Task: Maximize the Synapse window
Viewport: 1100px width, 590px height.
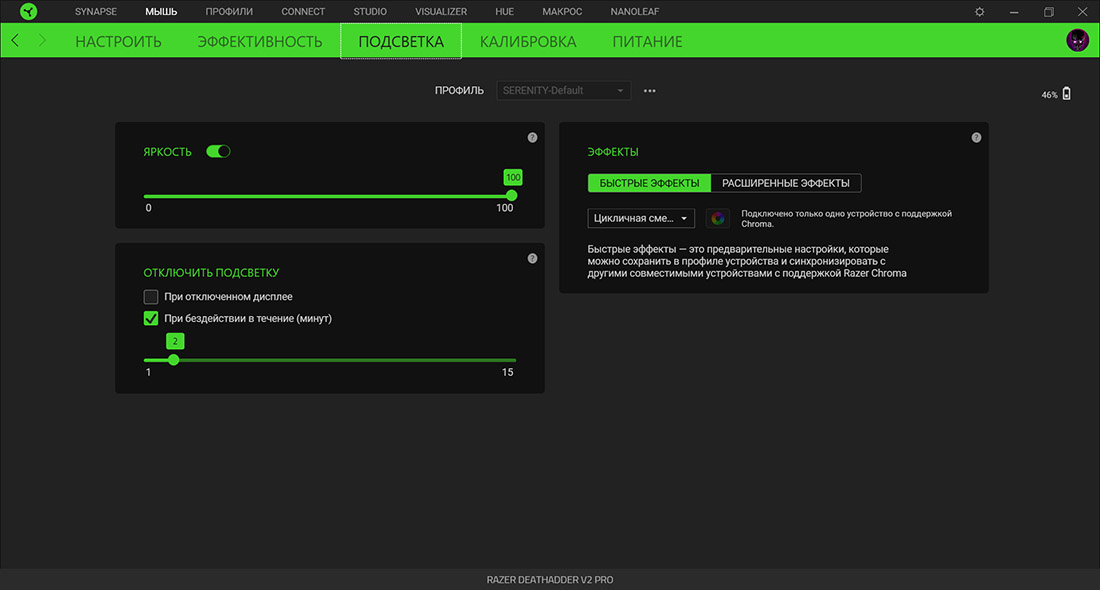Action: (x=1049, y=11)
